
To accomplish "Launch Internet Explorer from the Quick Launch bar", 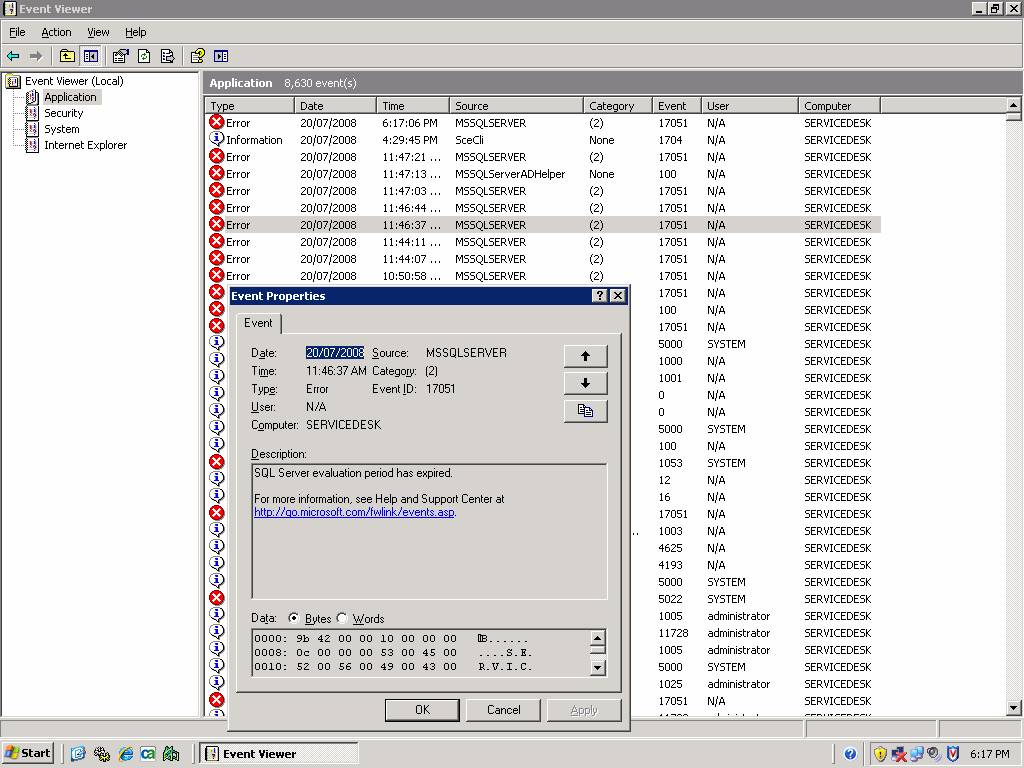I will tap(125, 754).
